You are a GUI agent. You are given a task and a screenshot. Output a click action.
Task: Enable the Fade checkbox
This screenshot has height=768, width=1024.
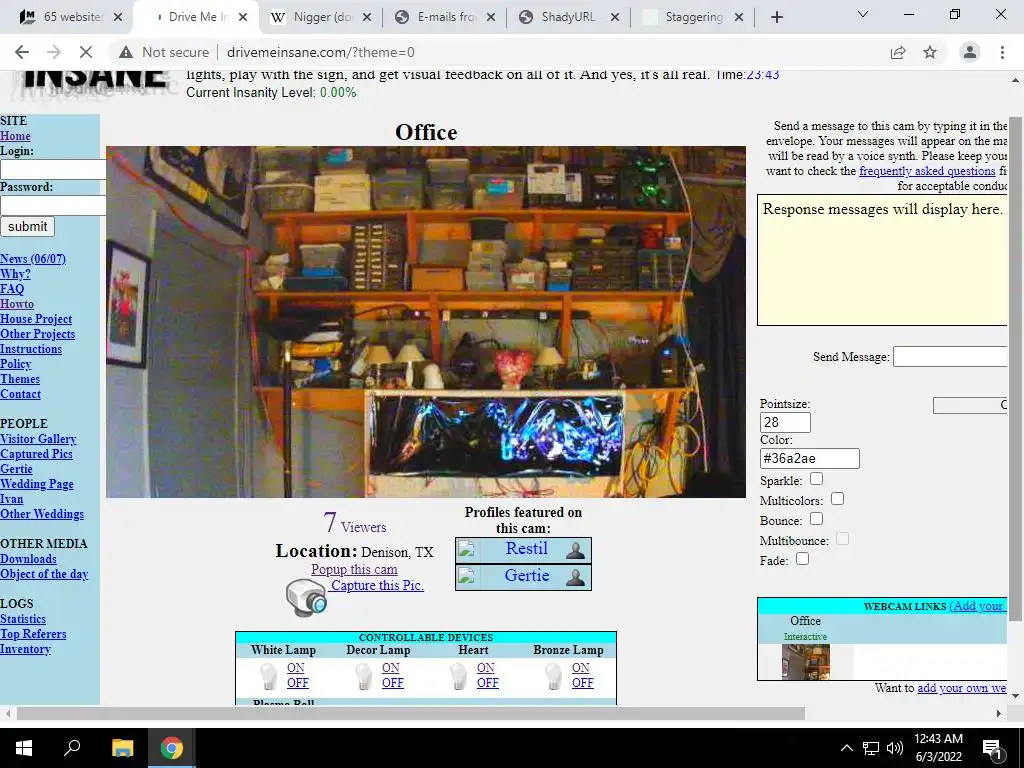click(x=803, y=558)
